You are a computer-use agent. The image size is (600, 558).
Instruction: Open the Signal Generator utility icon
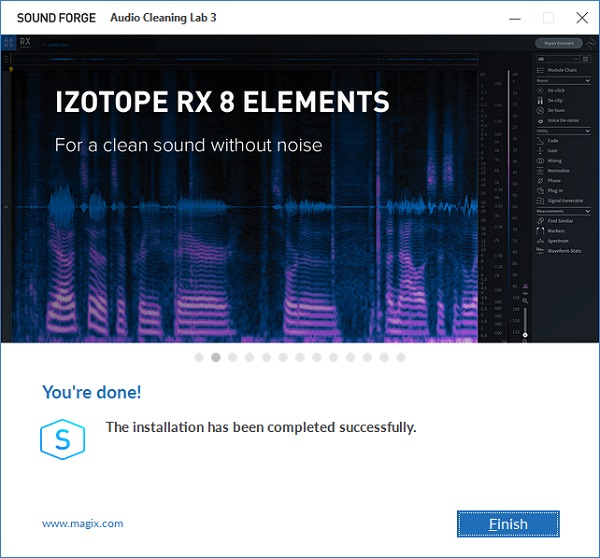pos(540,200)
